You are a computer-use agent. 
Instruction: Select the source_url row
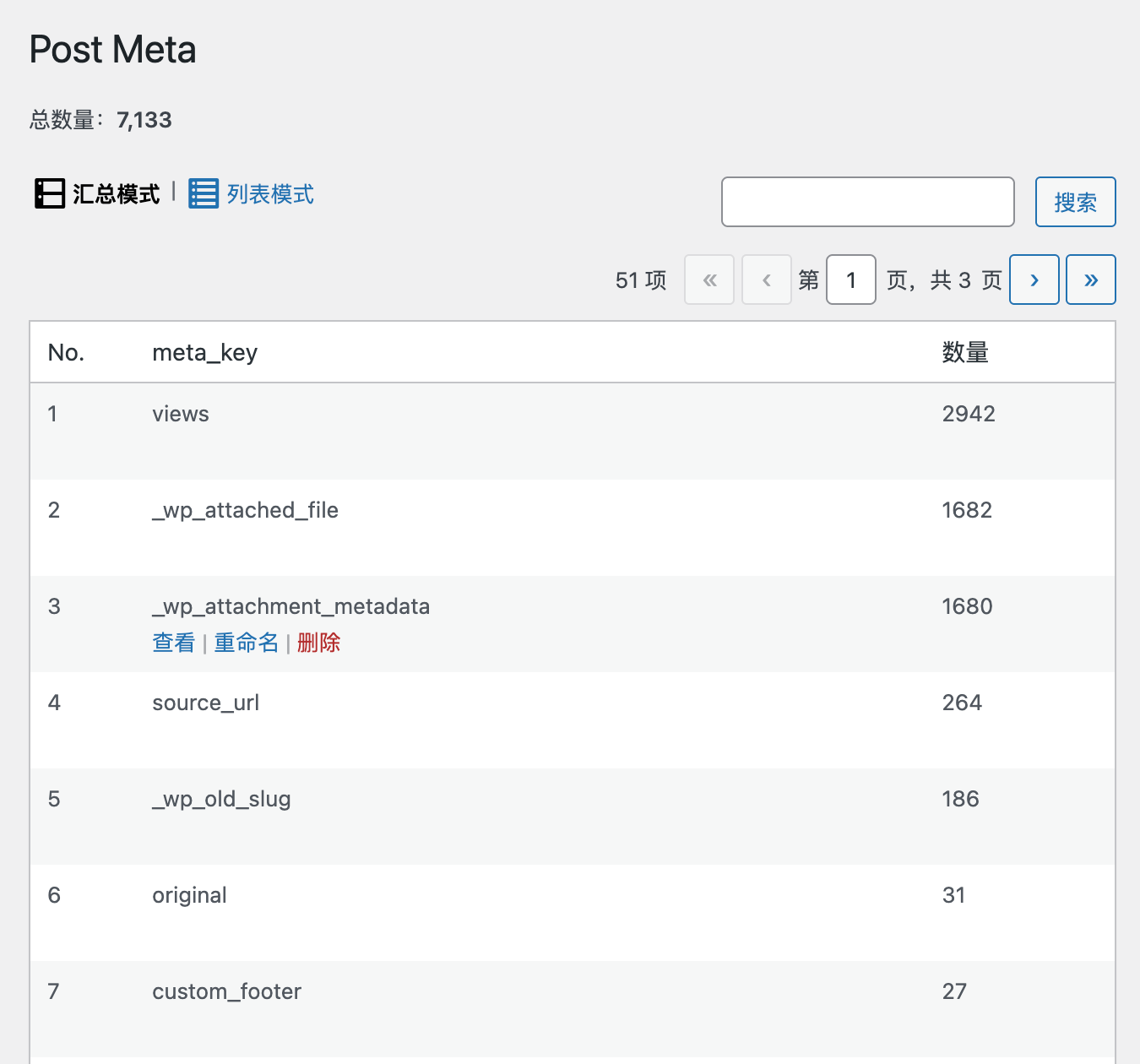click(205, 703)
